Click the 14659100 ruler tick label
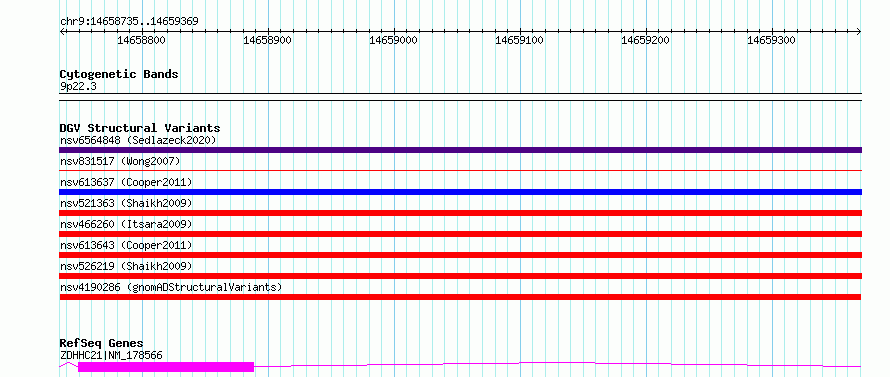This screenshot has width=890, height=377. point(519,40)
